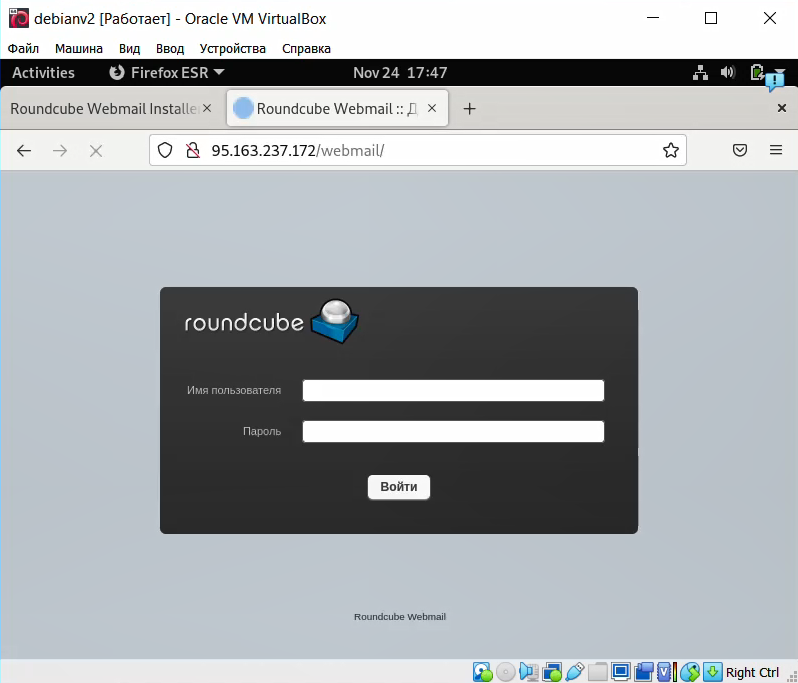Click the VirtualBox shared folders status icon
The height and width of the screenshot is (683, 798).
(x=598, y=672)
